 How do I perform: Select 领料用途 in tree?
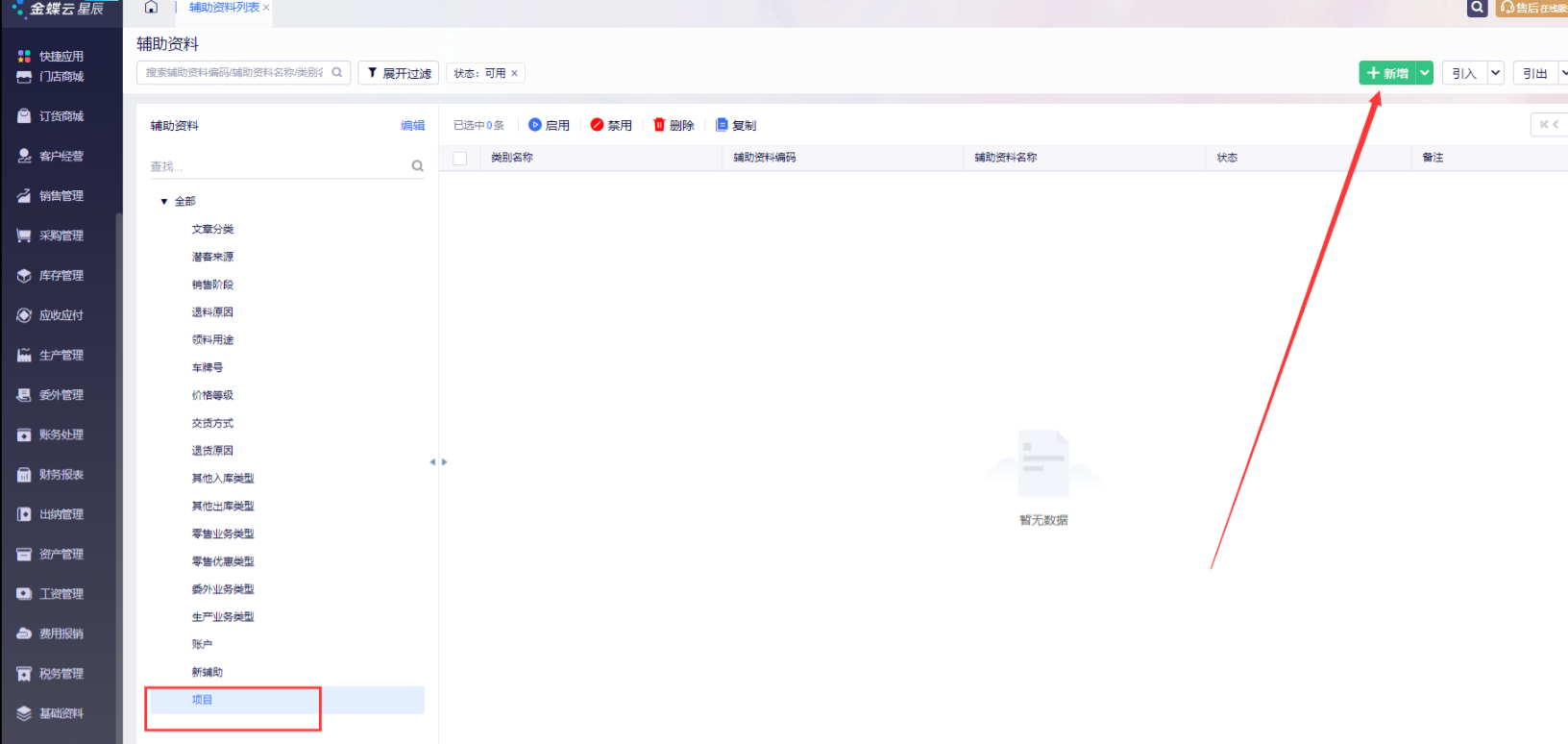212,340
